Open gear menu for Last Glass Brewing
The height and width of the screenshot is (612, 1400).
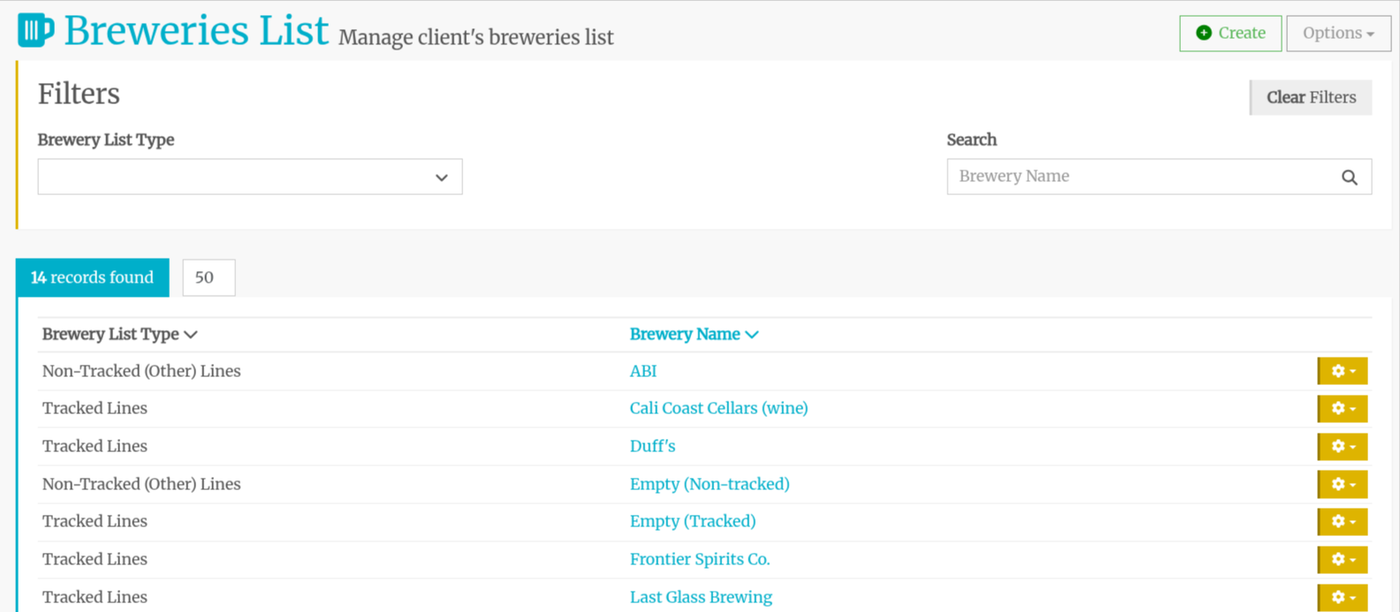coord(1343,597)
